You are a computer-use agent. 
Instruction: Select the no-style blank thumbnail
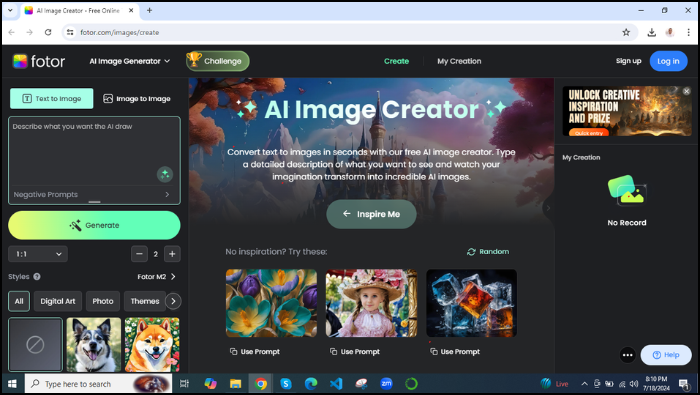point(36,345)
